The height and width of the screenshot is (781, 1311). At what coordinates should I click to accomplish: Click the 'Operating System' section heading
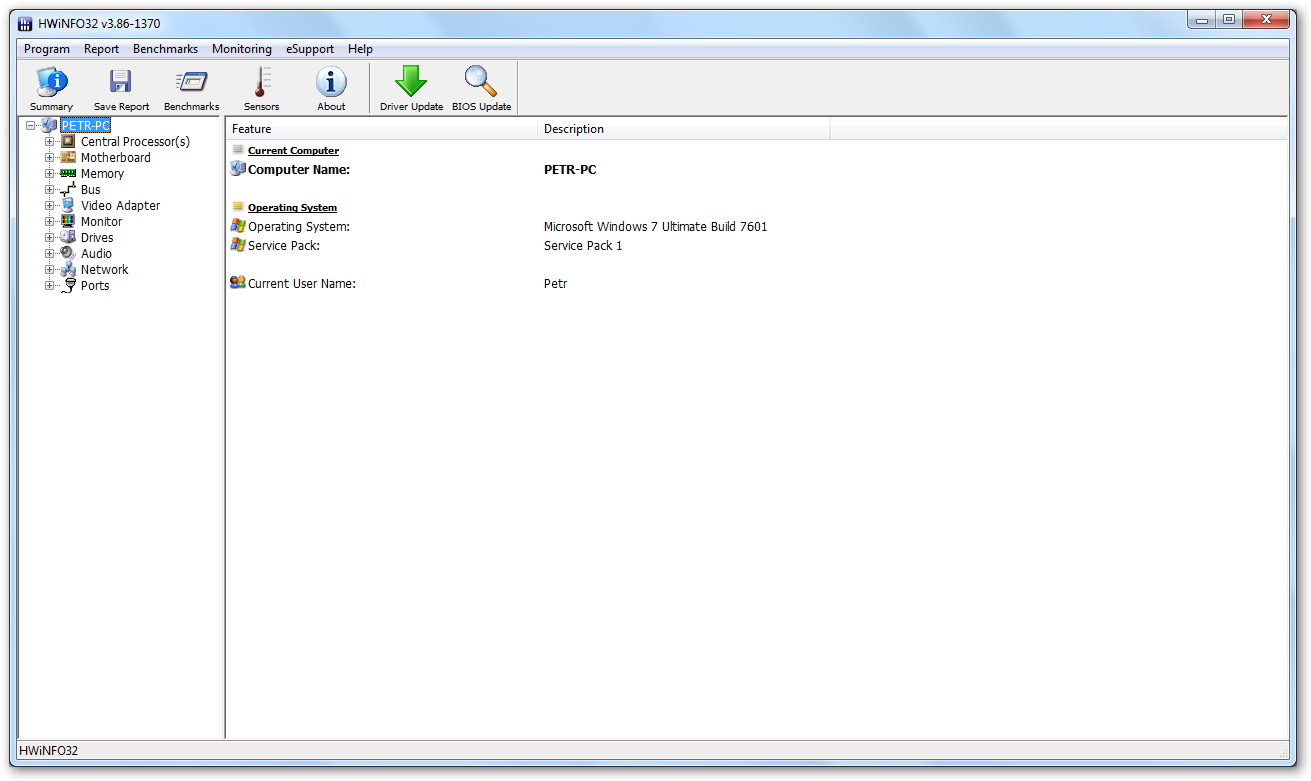point(292,208)
